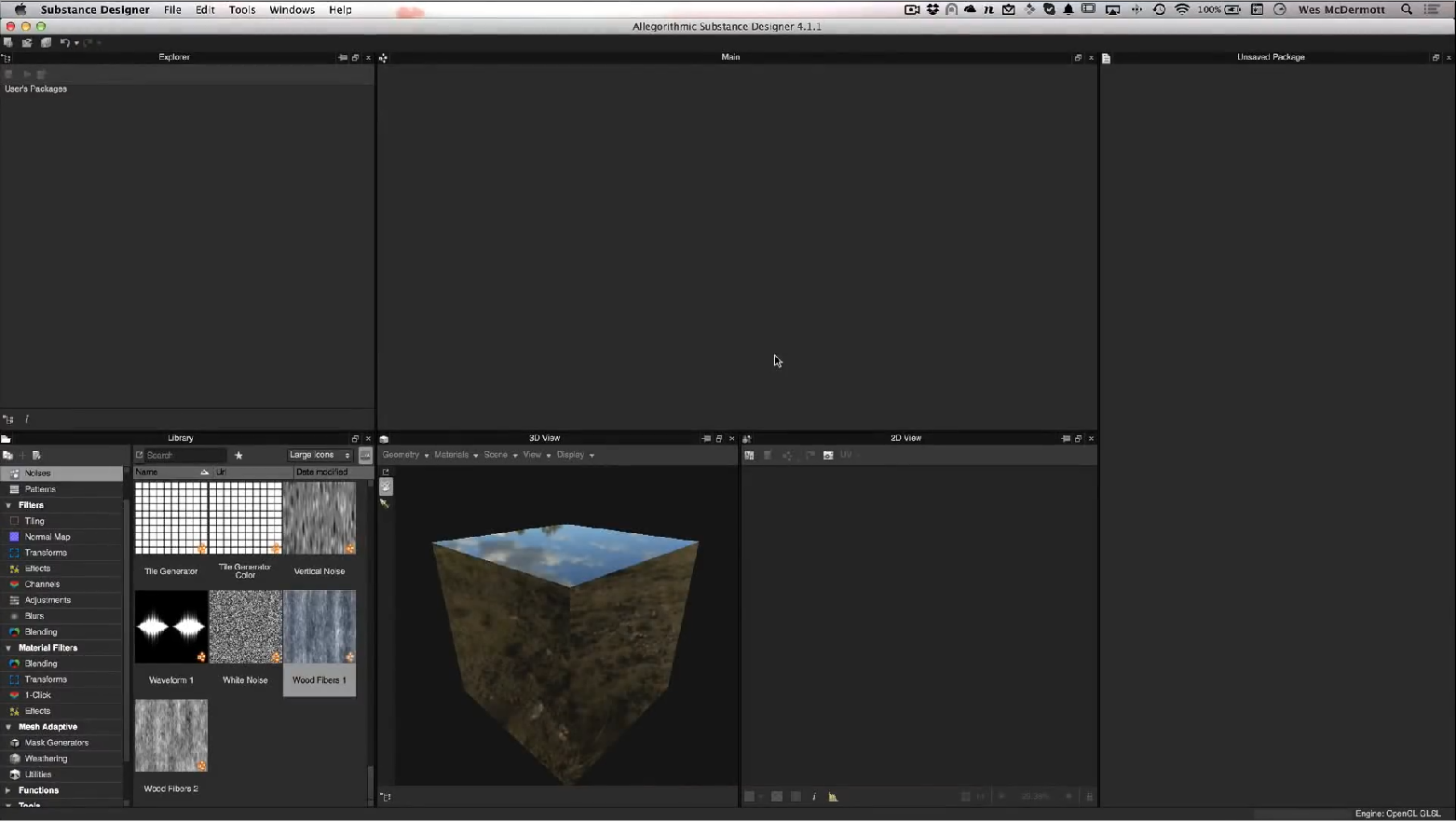Select the Mask Generators category
The width and height of the screenshot is (1456, 822).
61,743
